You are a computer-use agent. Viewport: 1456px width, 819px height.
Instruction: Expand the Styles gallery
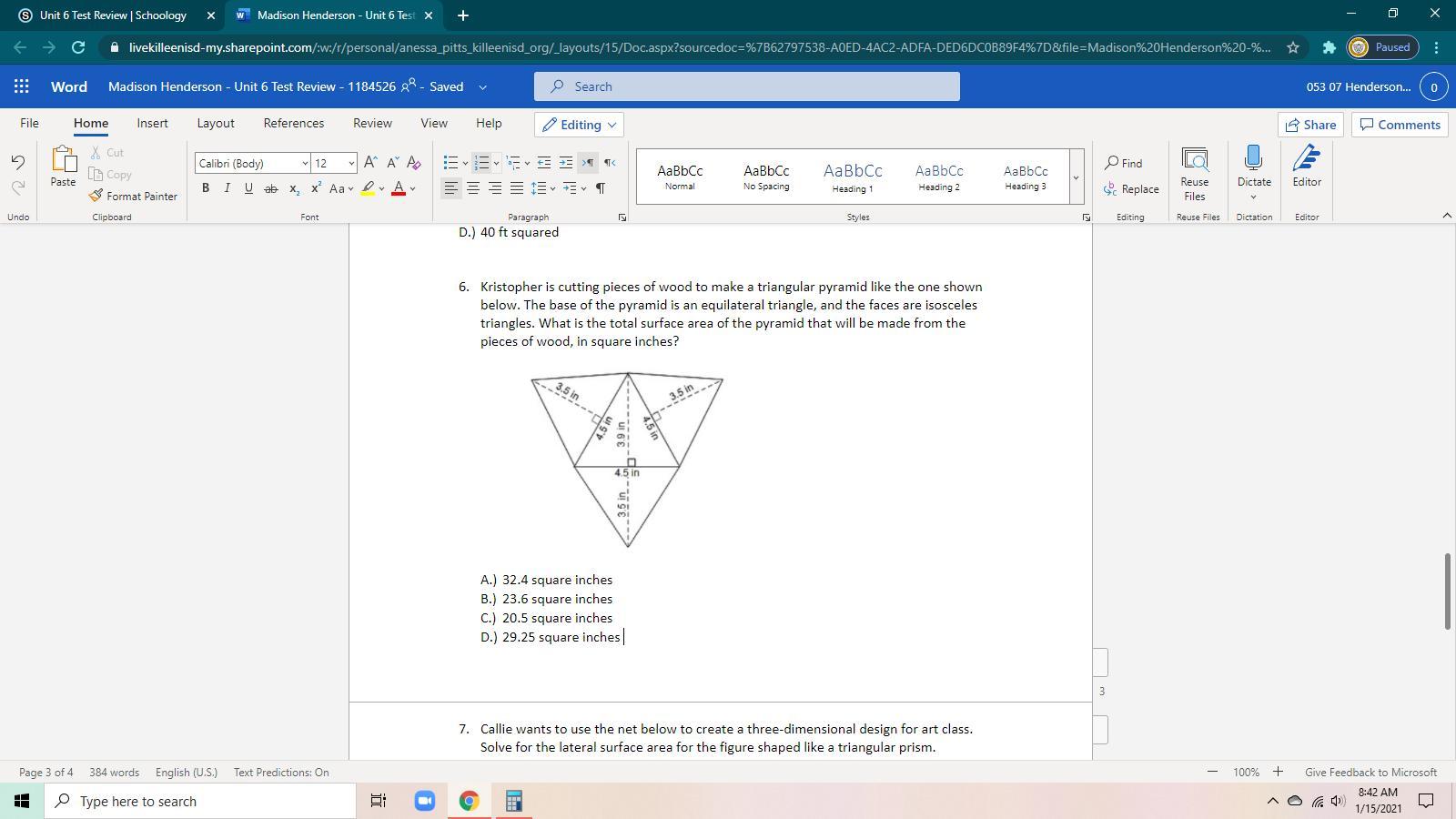point(1076,177)
